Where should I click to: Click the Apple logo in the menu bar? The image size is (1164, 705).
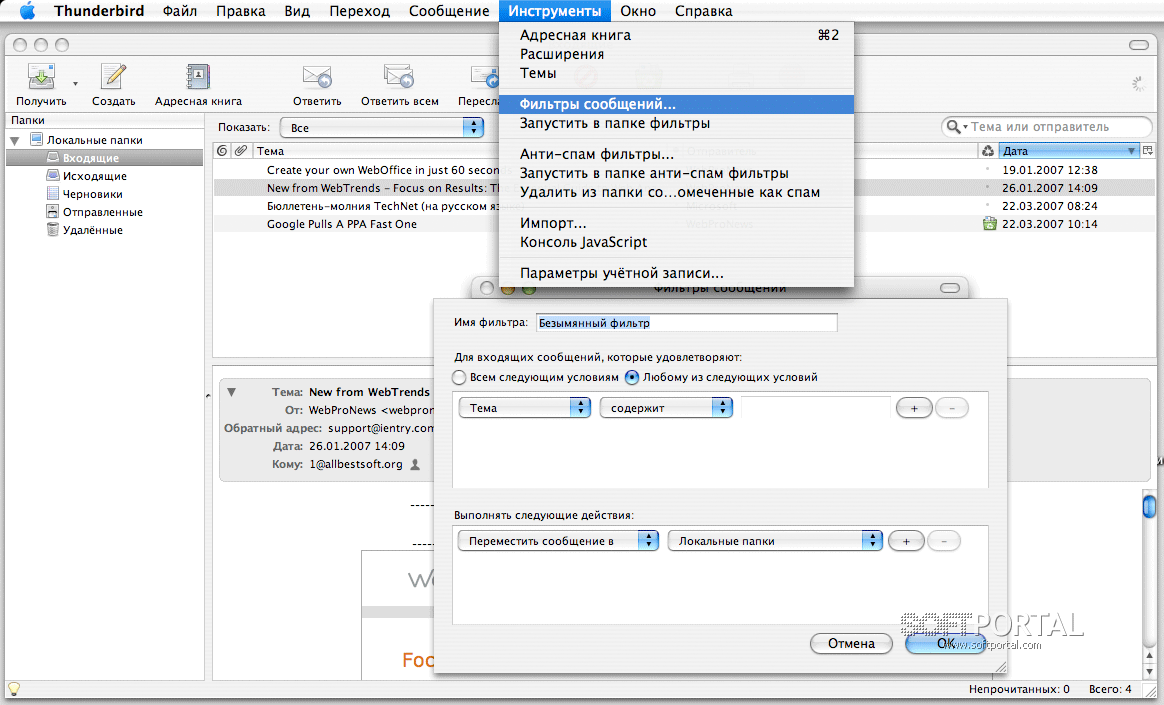(27, 11)
